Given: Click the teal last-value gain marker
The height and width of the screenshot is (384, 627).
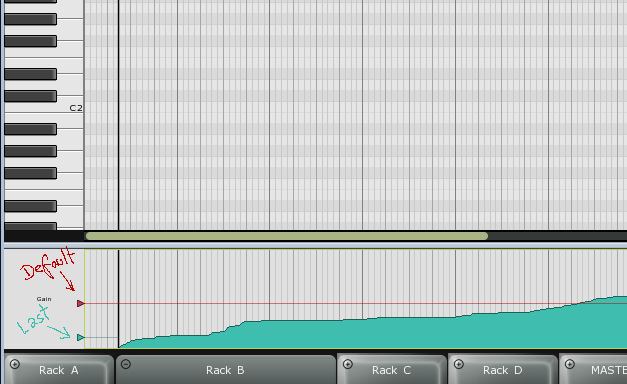Looking at the screenshot, I should coord(81,338).
